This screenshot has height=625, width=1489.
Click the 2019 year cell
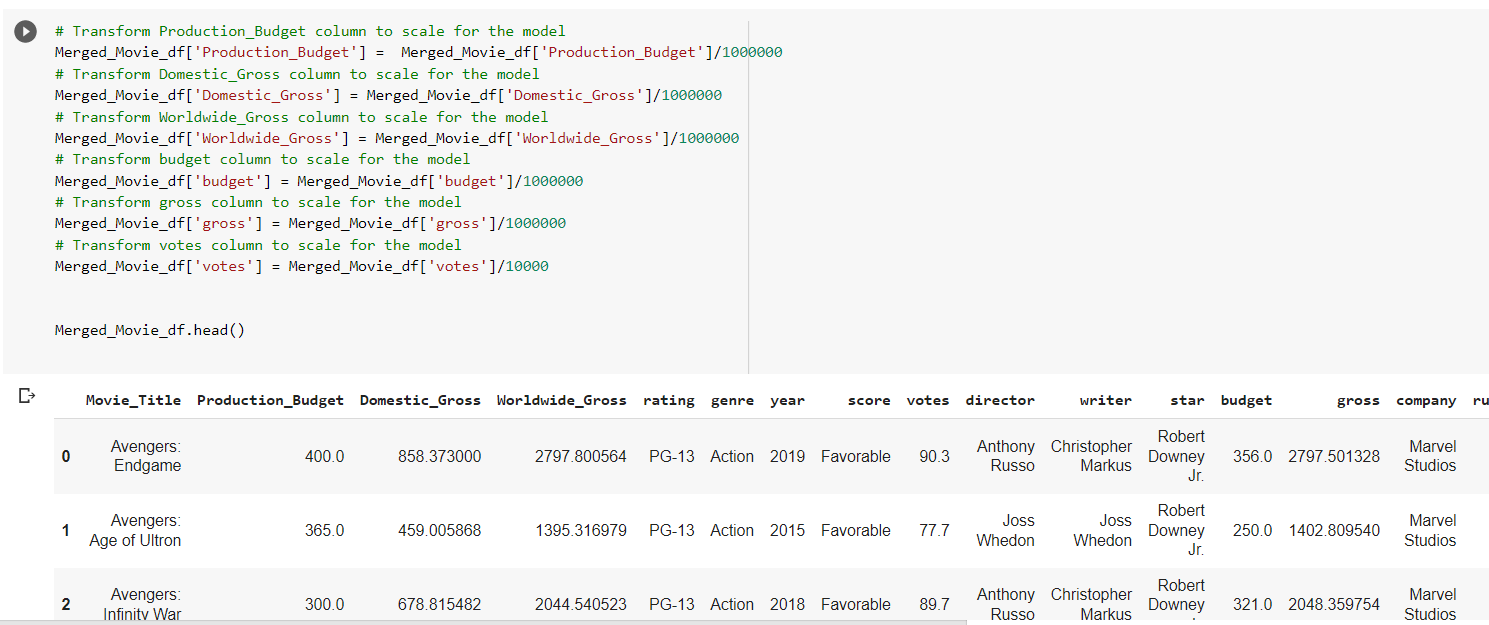[x=788, y=456]
